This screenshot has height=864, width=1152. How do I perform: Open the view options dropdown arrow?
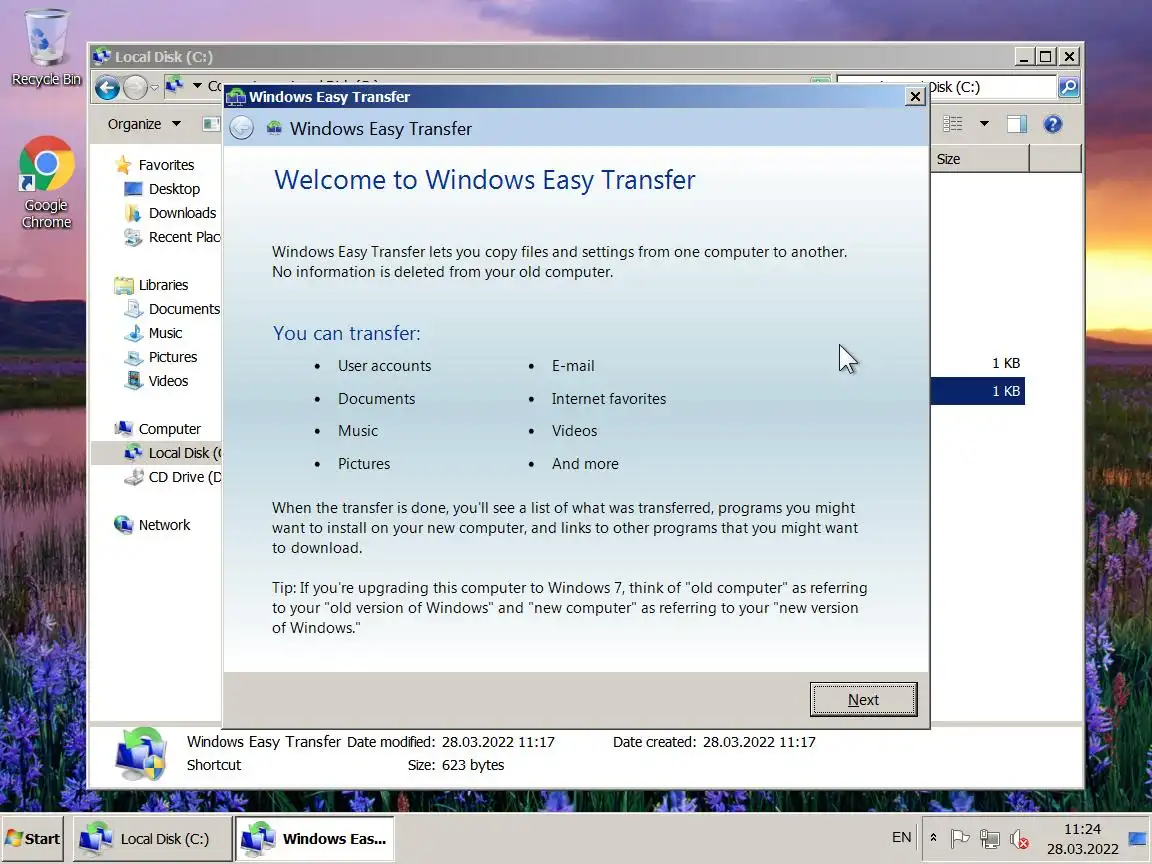coord(984,124)
